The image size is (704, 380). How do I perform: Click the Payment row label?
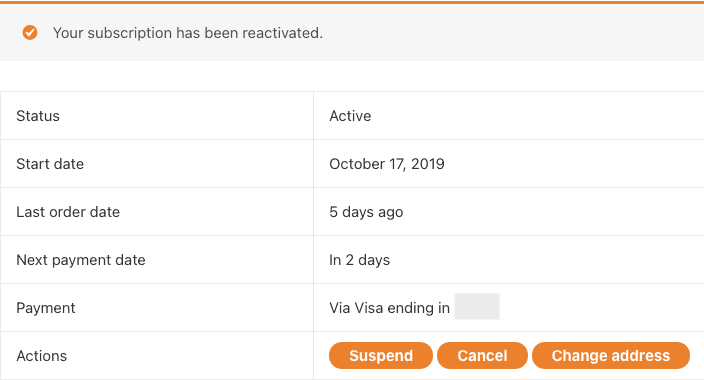pyautogui.click(x=46, y=308)
